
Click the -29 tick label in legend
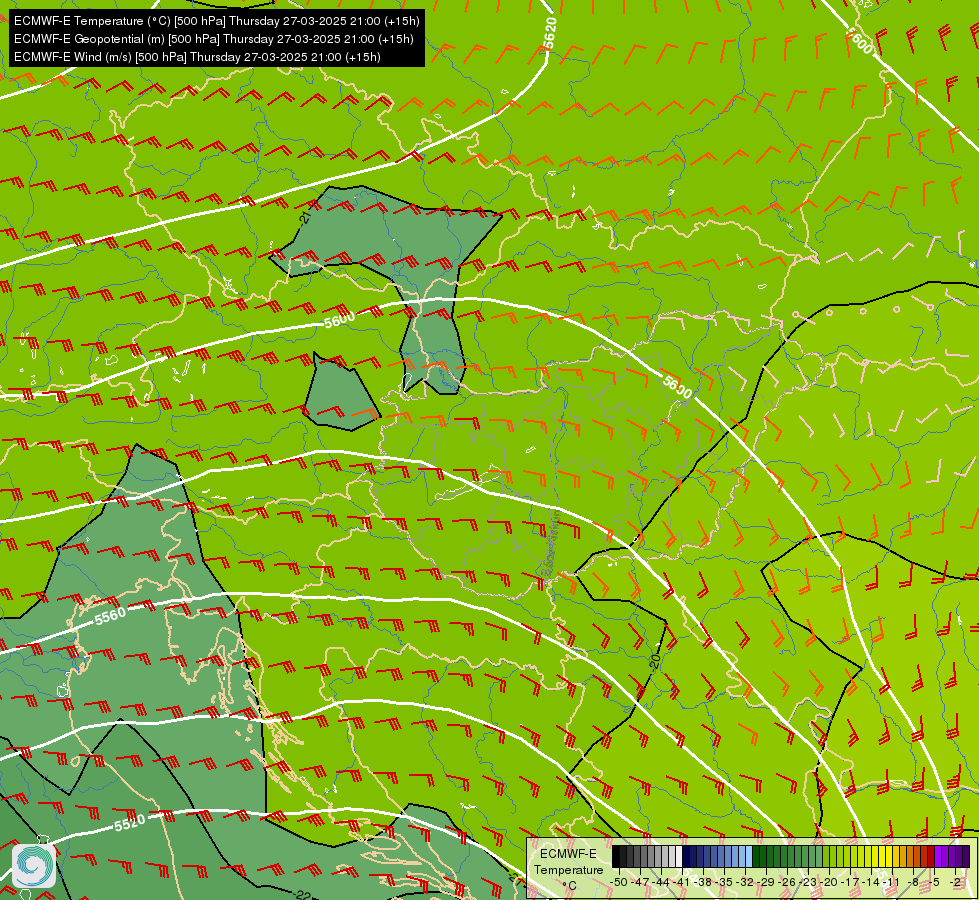pyautogui.click(x=766, y=882)
